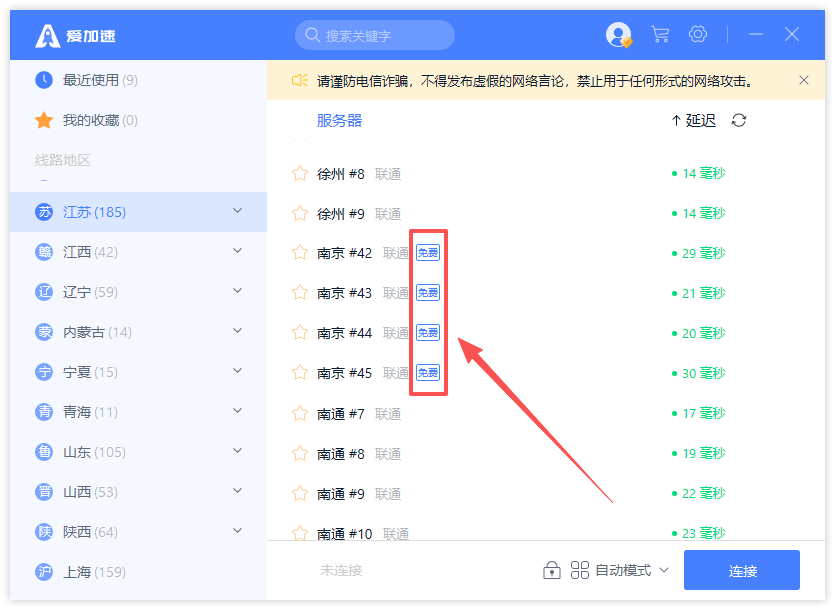Click the star icon for 我的收藏
The image size is (835, 610).
(44, 120)
